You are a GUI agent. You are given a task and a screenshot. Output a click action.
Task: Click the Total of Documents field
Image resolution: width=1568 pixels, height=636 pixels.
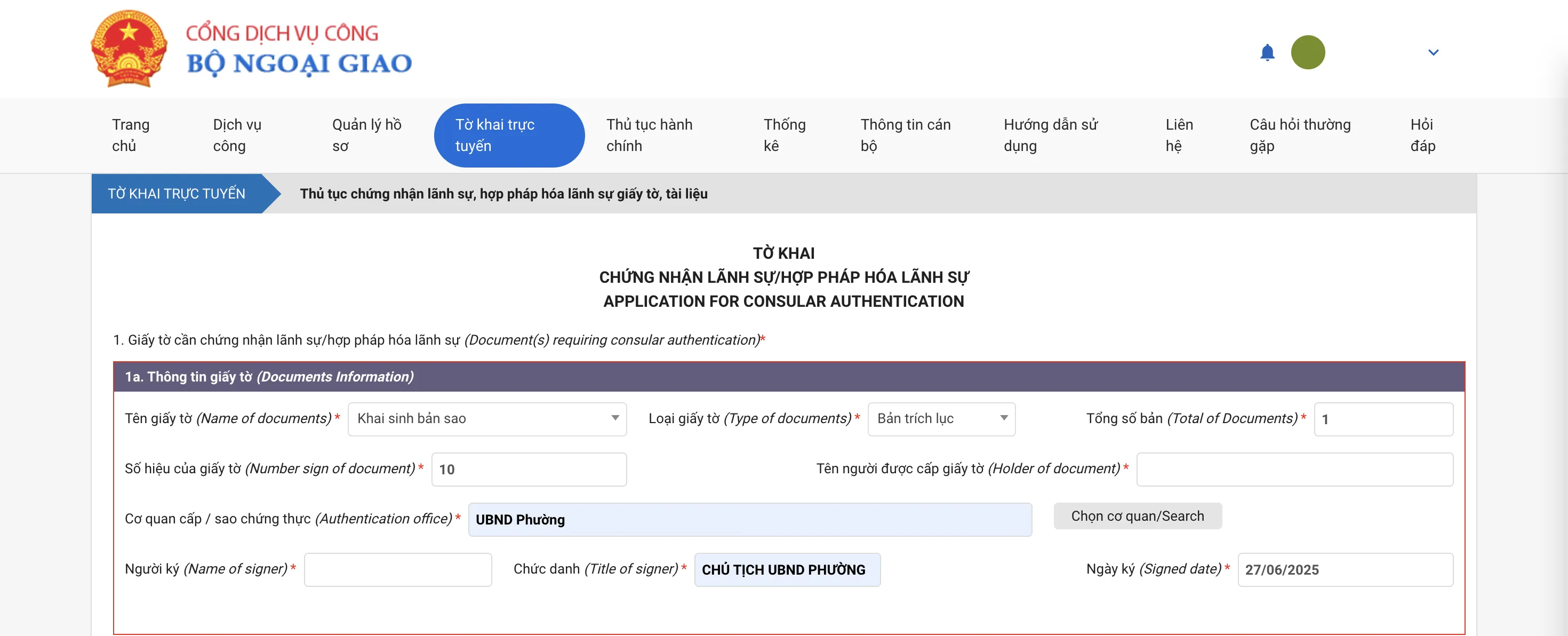pyautogui.click(x=1382, y=419)
